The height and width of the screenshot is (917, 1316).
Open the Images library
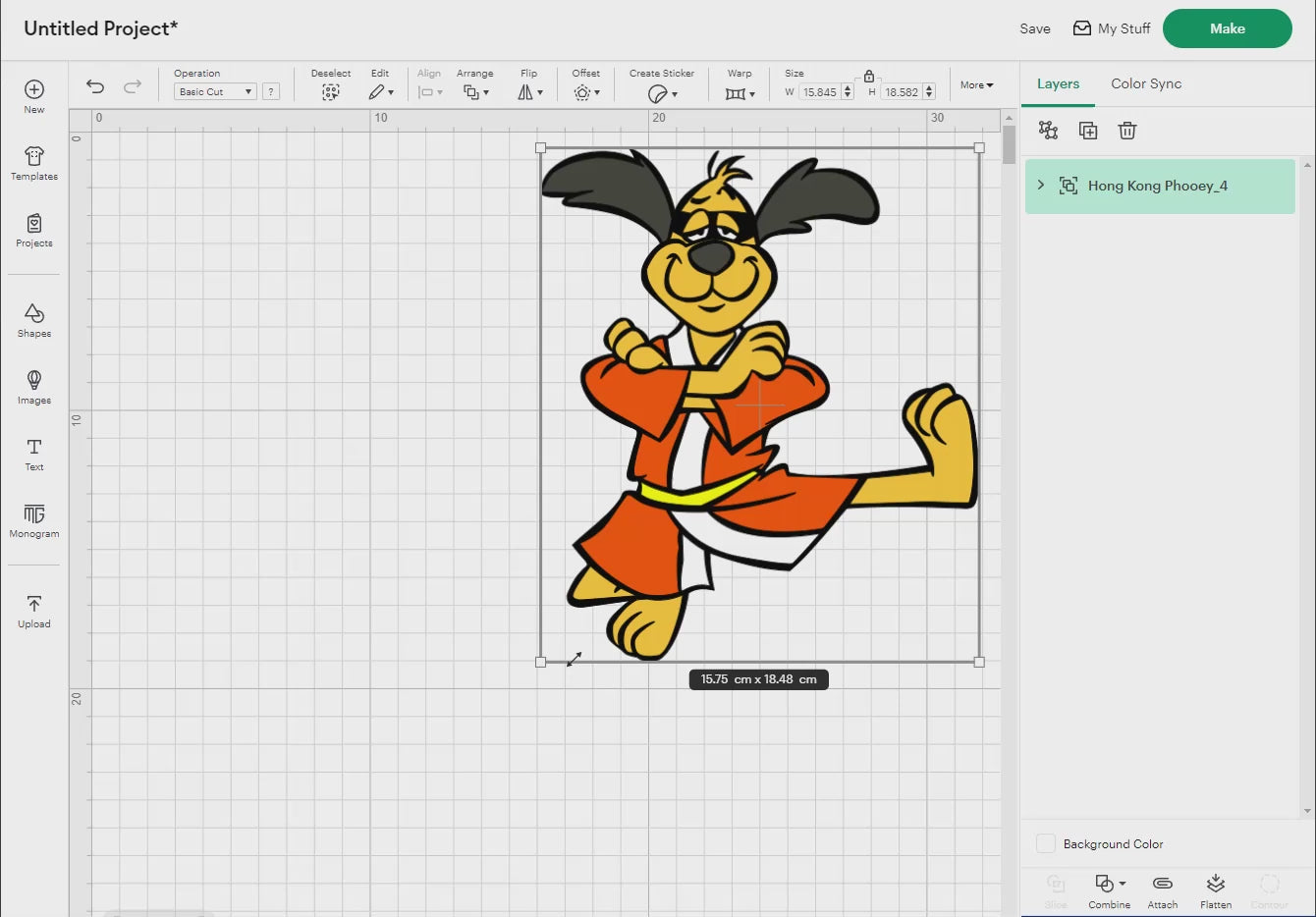(x=34, y=387)
